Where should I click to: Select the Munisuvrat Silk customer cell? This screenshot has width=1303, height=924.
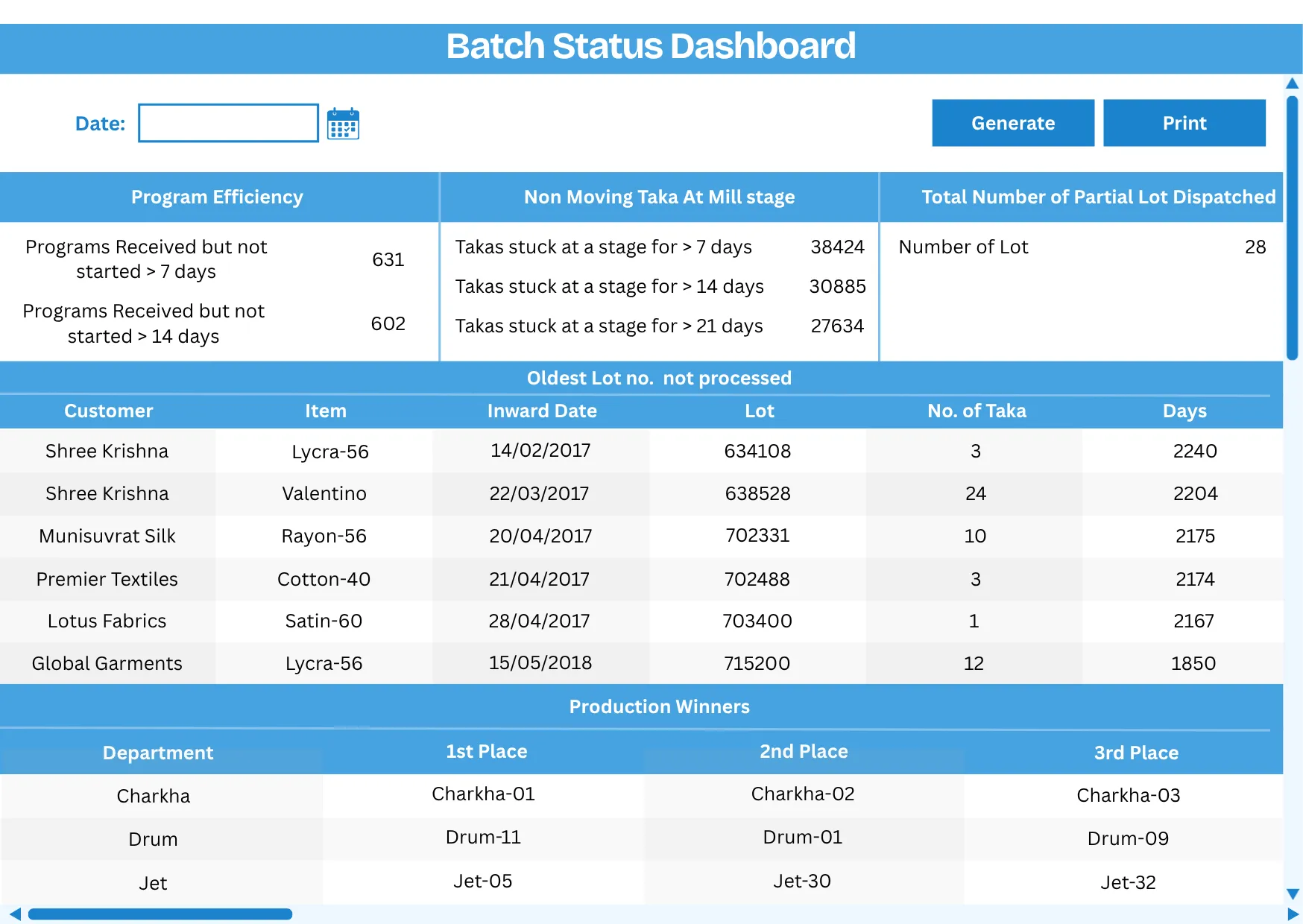tap(107, 536)
